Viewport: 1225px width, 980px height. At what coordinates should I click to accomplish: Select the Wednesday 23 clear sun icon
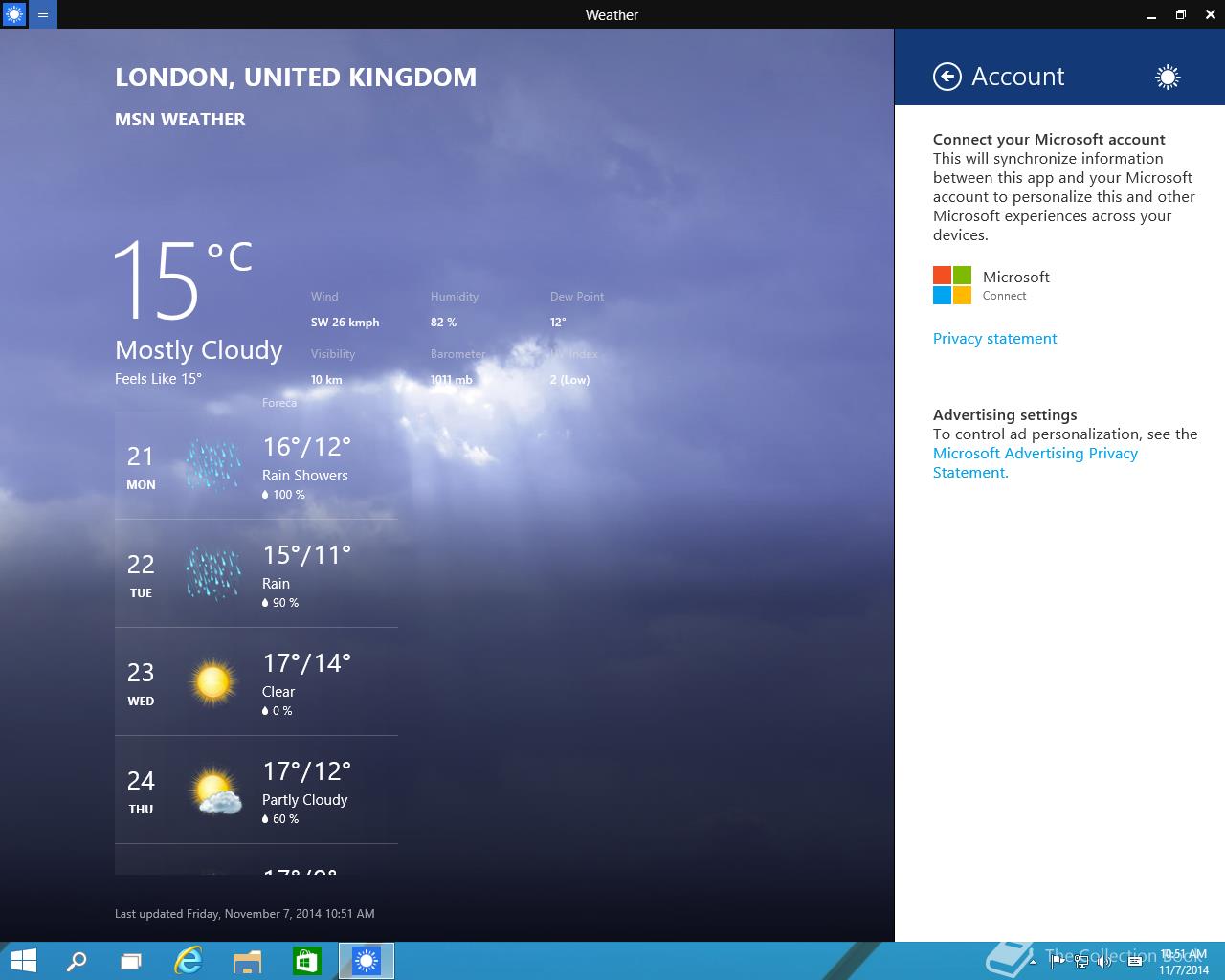pyautogui.click(x=212, y=681)
